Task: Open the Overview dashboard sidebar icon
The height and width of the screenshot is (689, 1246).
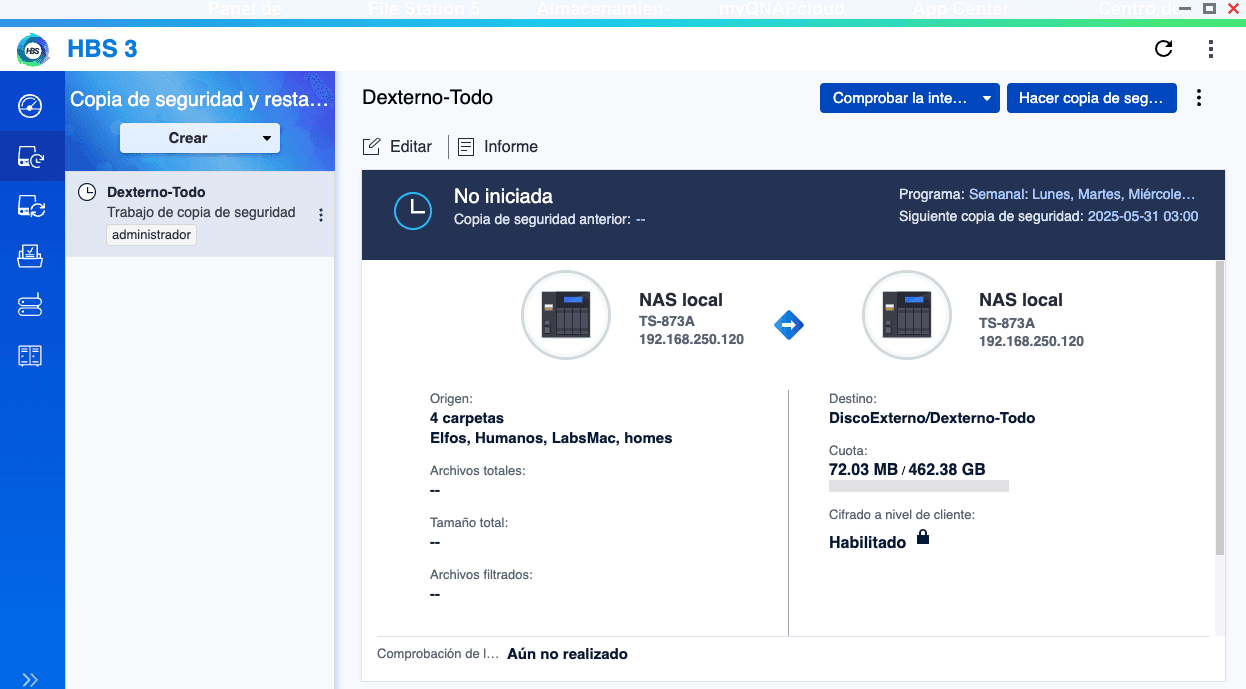Action: coord(31,106)
